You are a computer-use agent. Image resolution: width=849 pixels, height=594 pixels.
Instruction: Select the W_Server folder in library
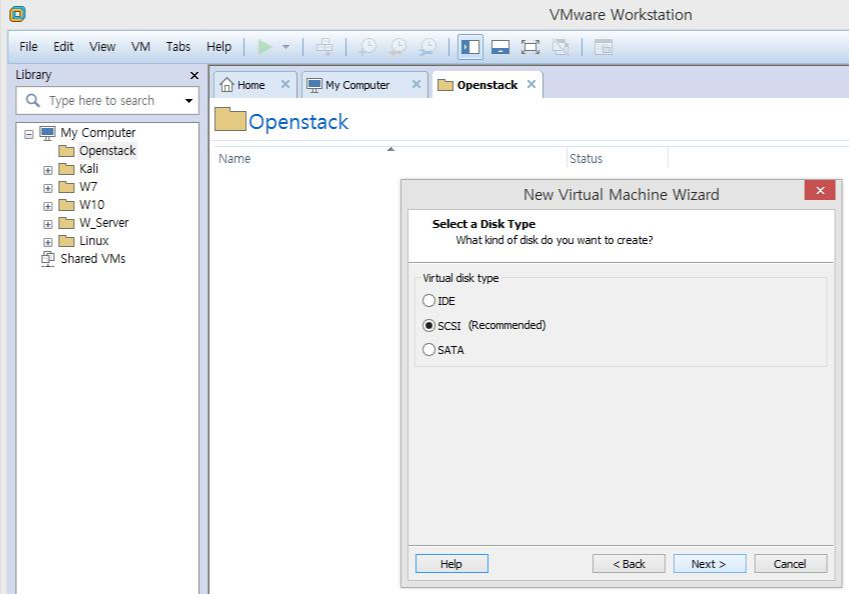pos(104,223)
